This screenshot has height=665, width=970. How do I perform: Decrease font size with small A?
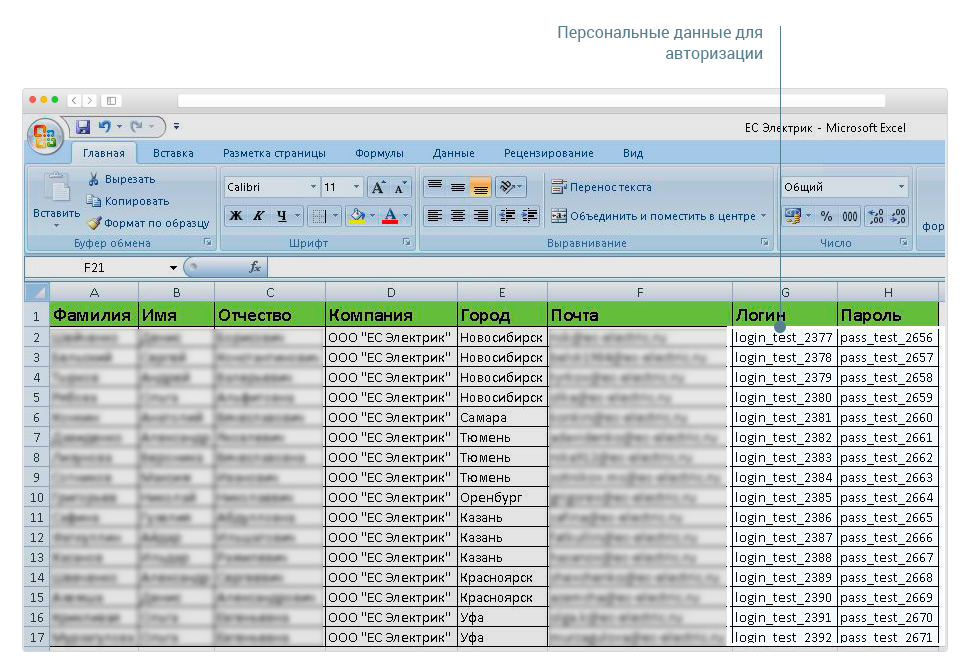[x=400, y=187]
